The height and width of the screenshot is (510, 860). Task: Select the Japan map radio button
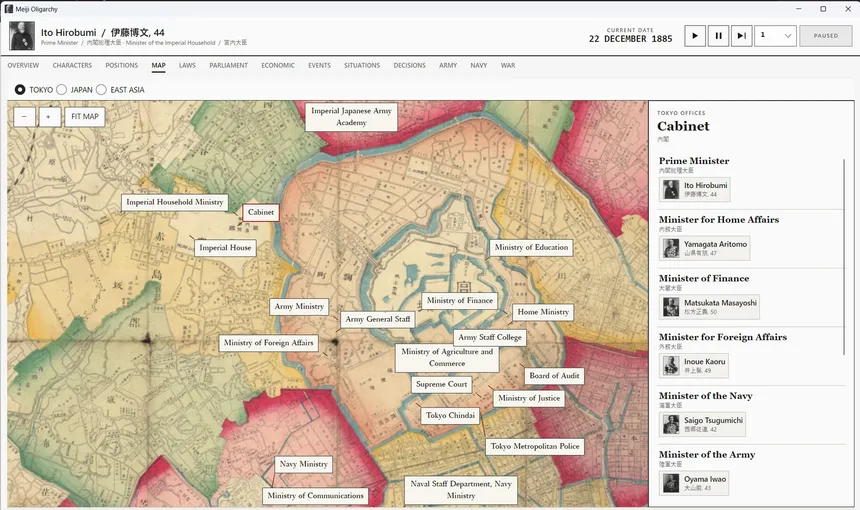point(61,89)
